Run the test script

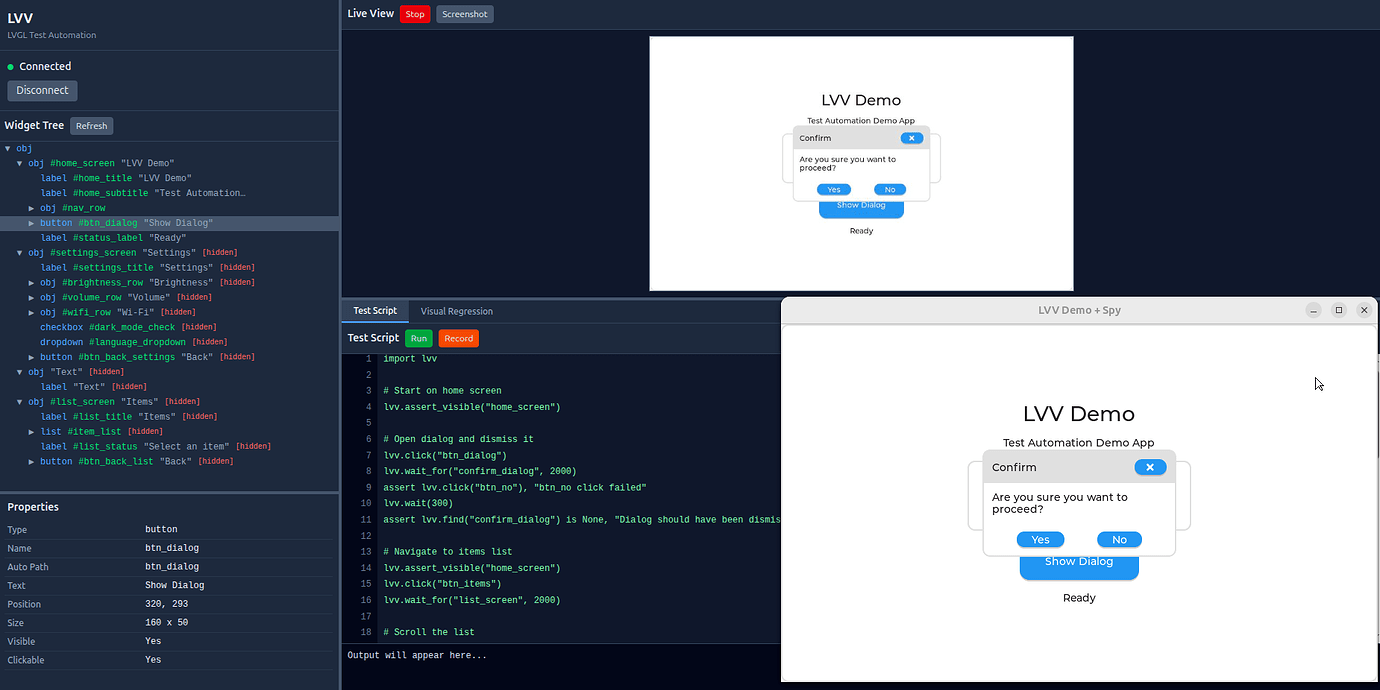coord(419,338)
